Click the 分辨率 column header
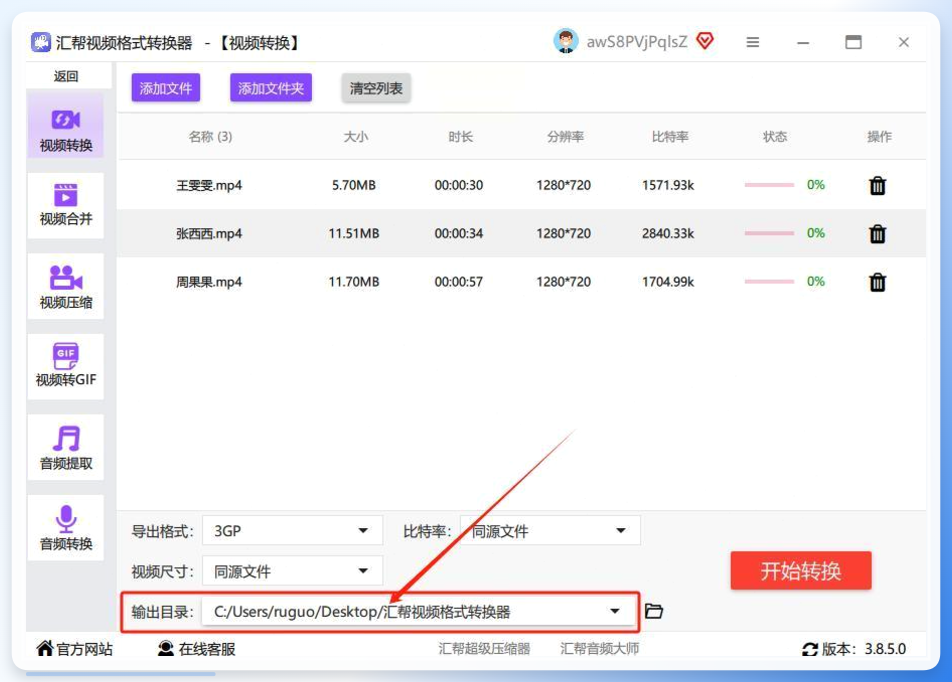 (565, 137)
